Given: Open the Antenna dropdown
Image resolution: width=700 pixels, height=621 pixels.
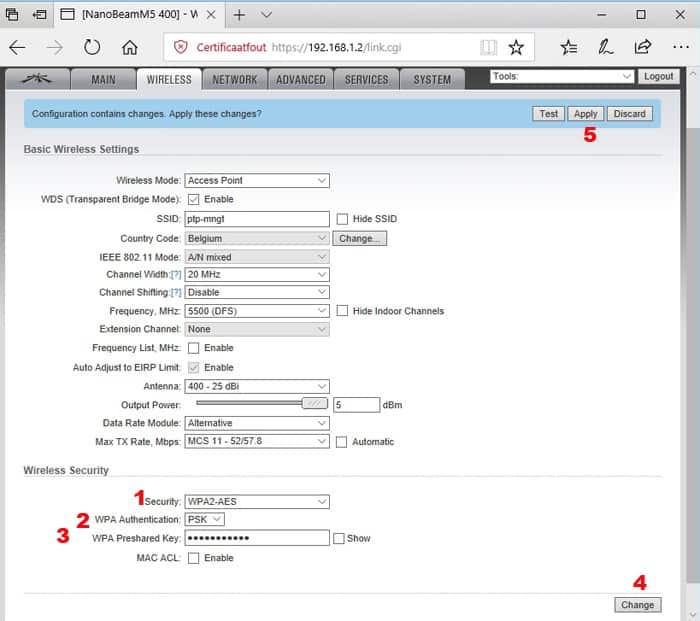Looking at the screenshot, I should pyautogui.click(x=257, y=386).
